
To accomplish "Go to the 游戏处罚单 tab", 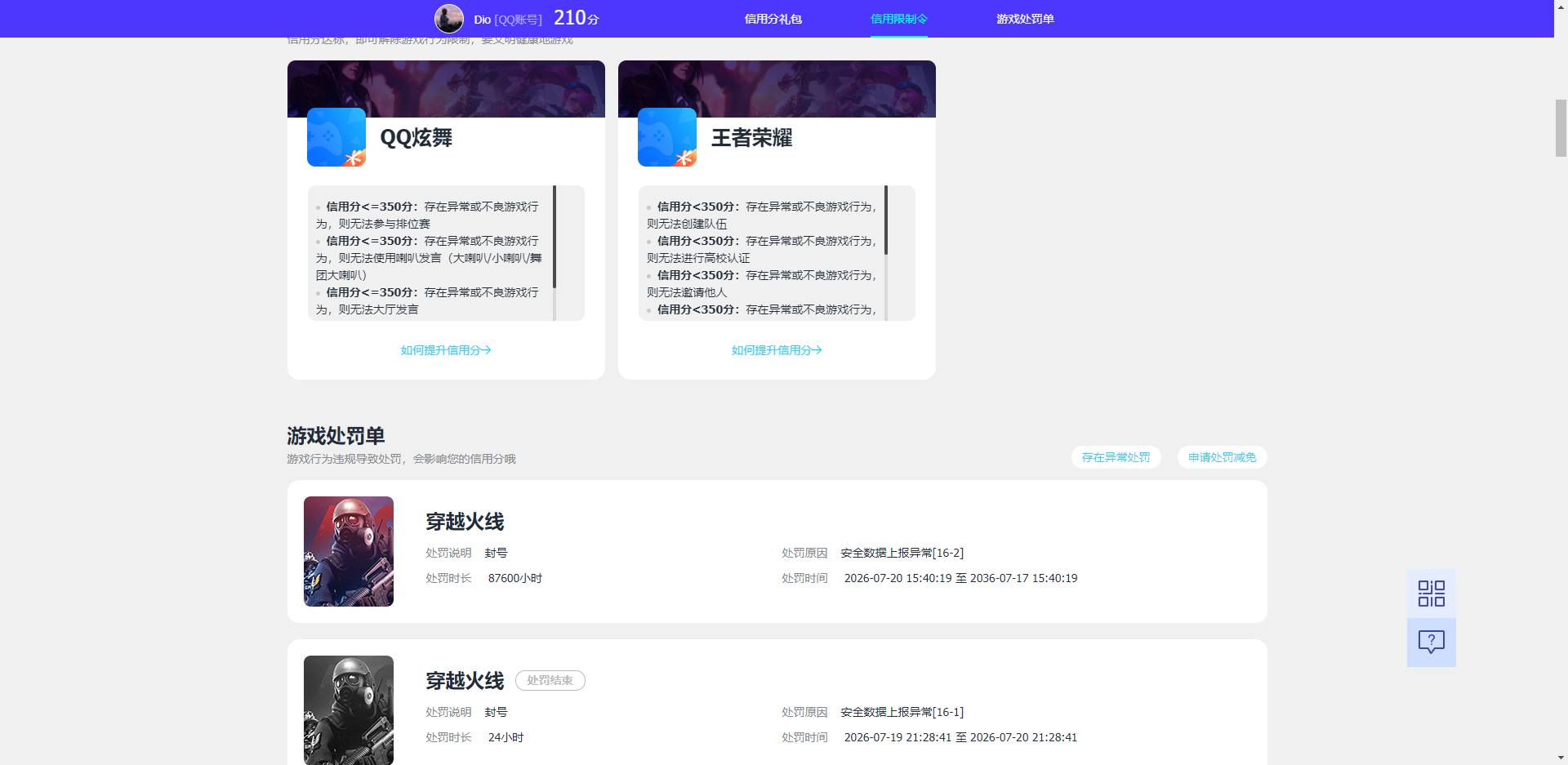I will click(x=1025, y=19).
